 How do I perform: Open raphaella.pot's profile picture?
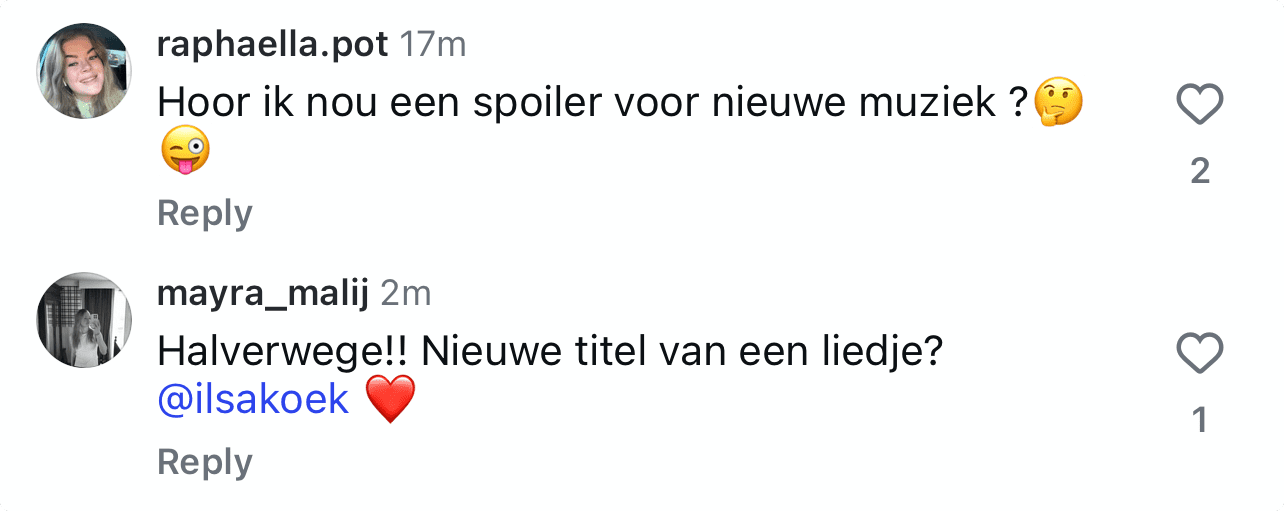click(x=84, y=71)
